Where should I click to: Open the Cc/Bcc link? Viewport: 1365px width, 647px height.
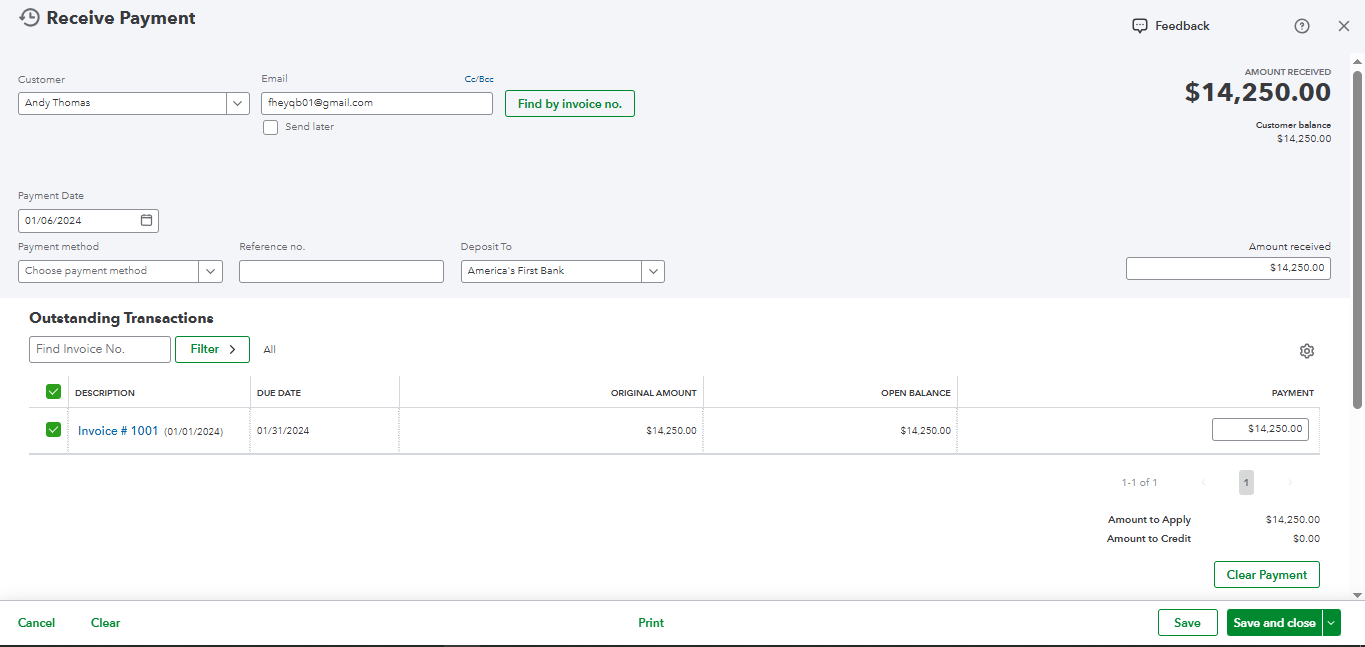tap(479, 79)
